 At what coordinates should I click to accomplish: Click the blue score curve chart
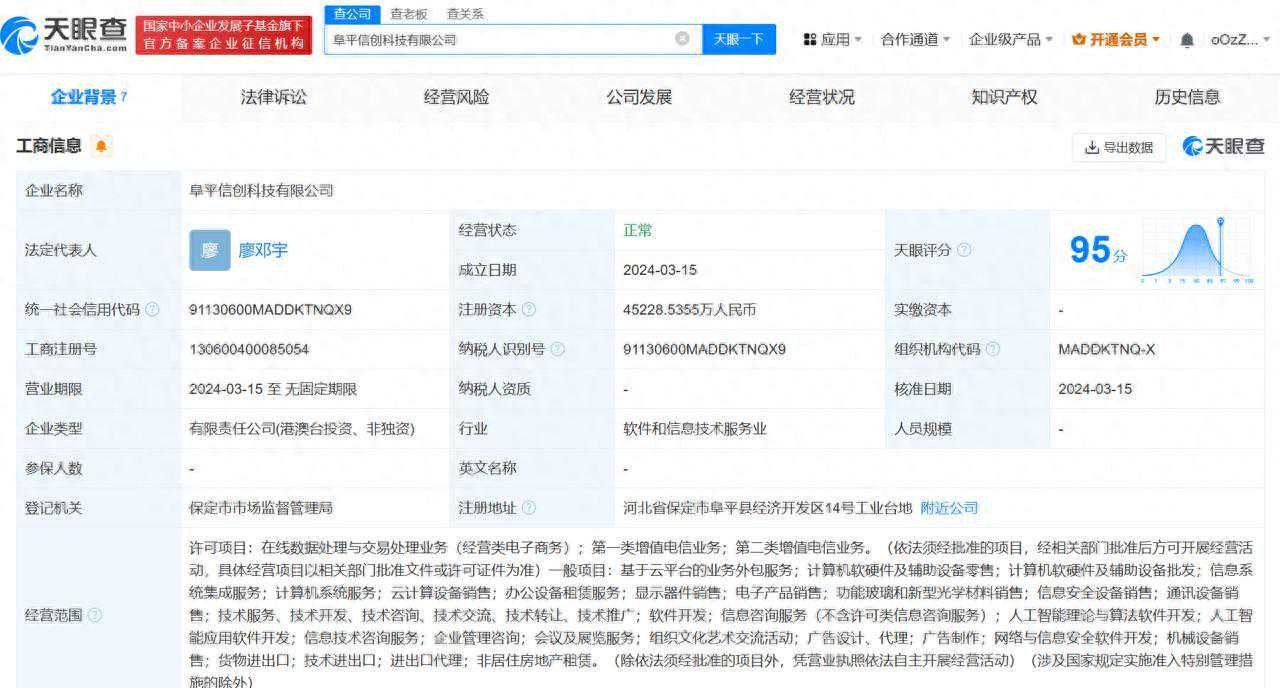tap(1197, 250)
